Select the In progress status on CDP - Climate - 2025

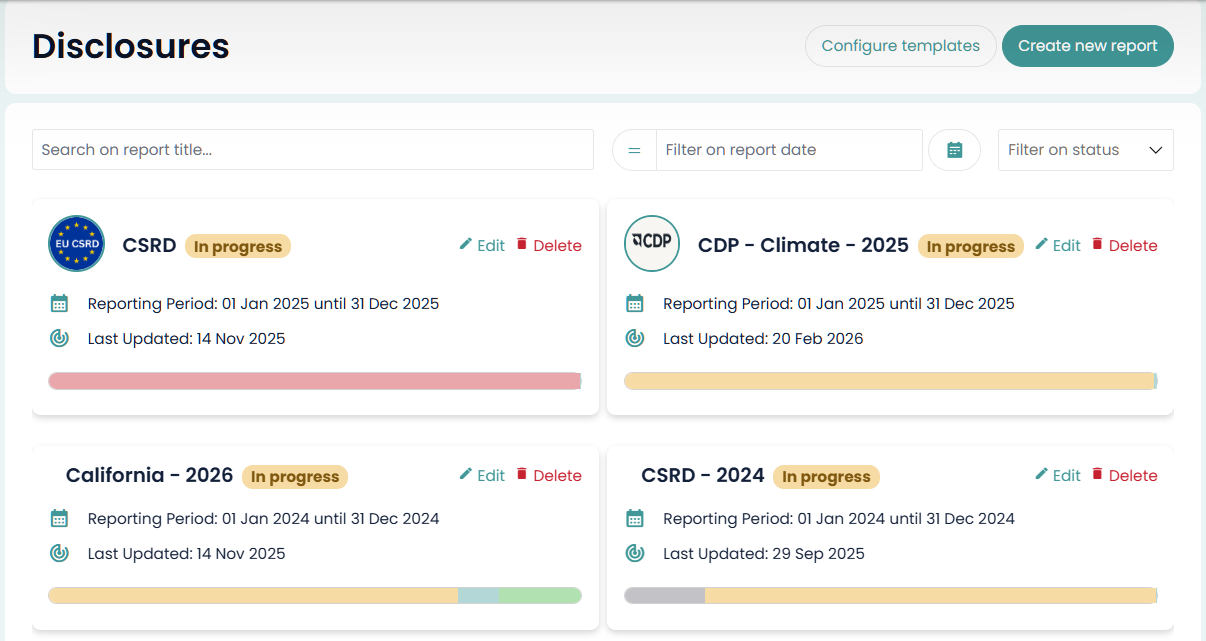coord(970,245)
